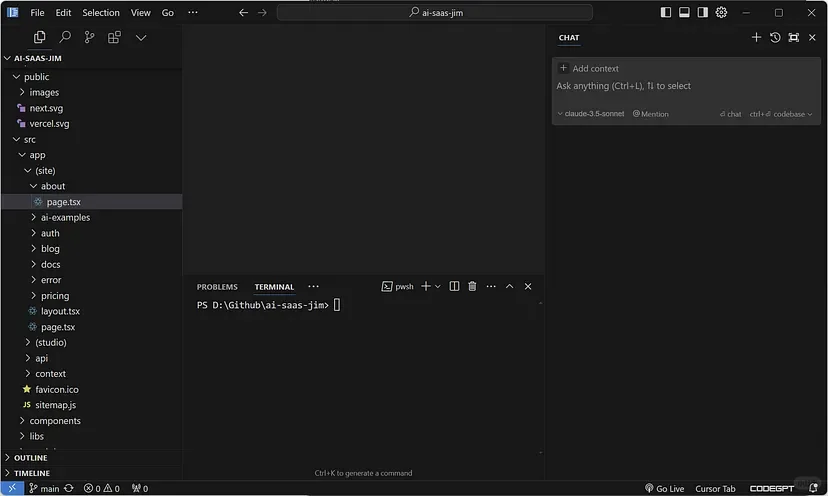Toggle bottom panel layout icon
Viewport: 828px width, 496px height.
[x=684, y=12]
